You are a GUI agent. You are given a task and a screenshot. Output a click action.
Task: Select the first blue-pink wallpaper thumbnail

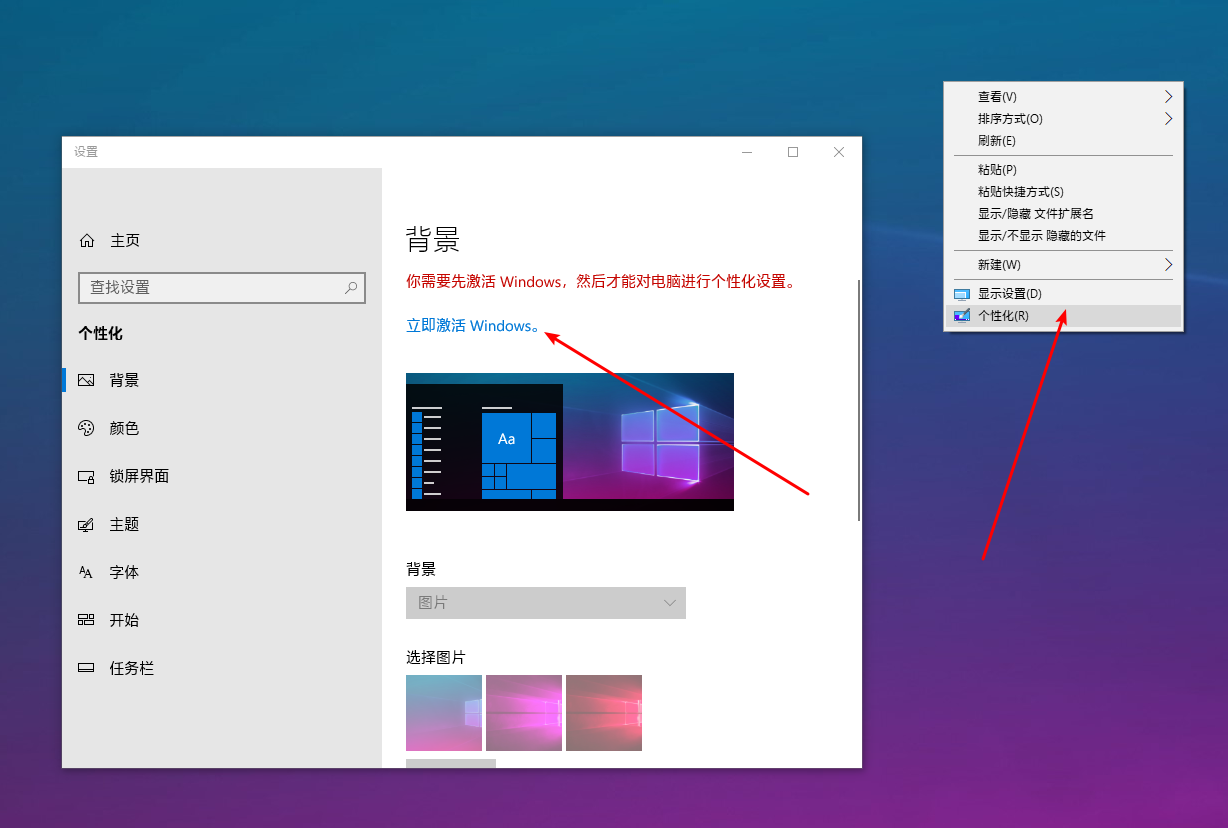tap(444, 713)
